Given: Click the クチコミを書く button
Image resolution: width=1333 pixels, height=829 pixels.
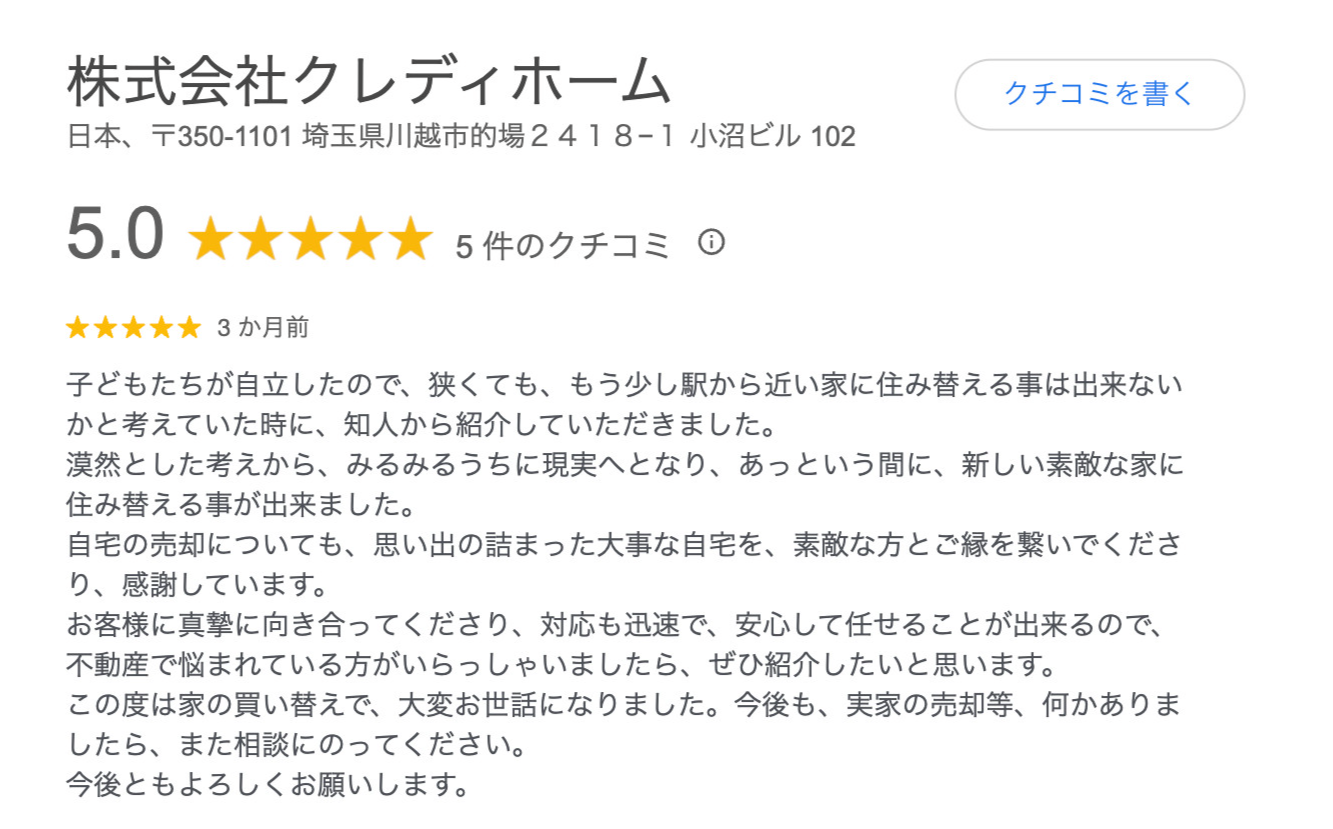Looking at the screenshot, I should point(1099,95).
